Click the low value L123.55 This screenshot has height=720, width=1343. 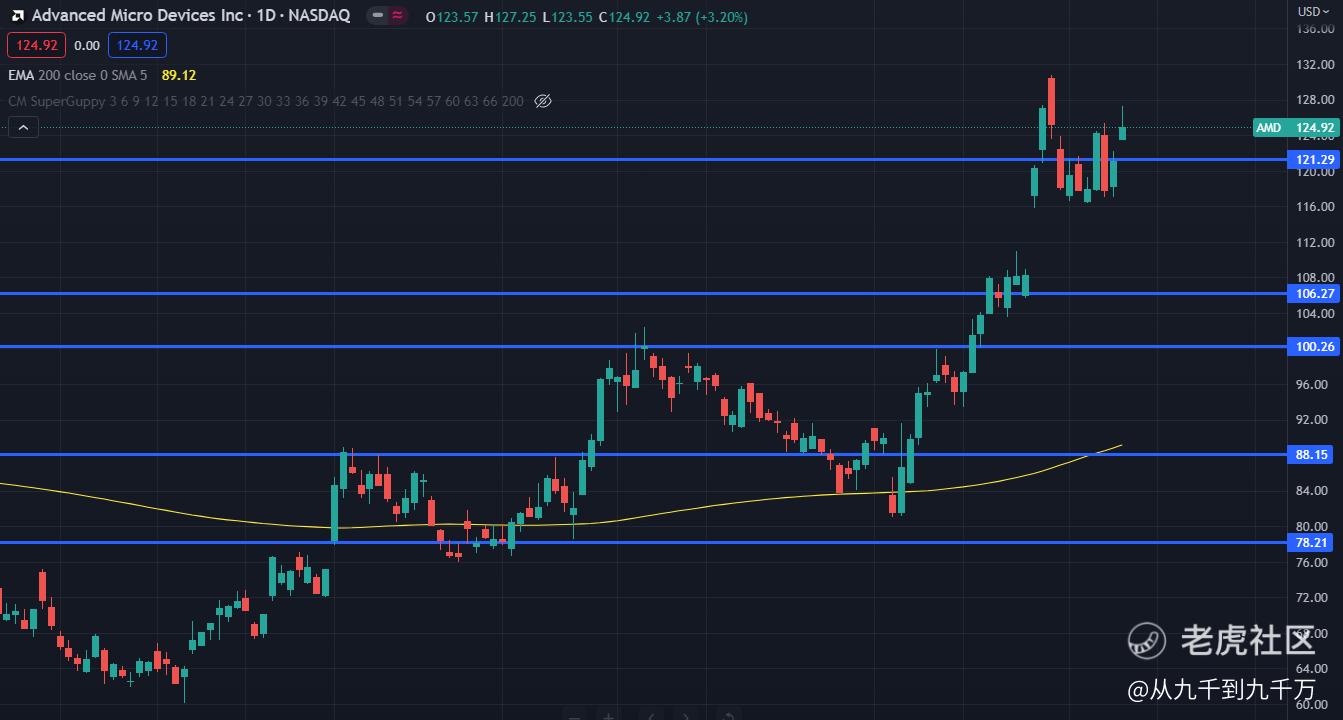(567, 17)
